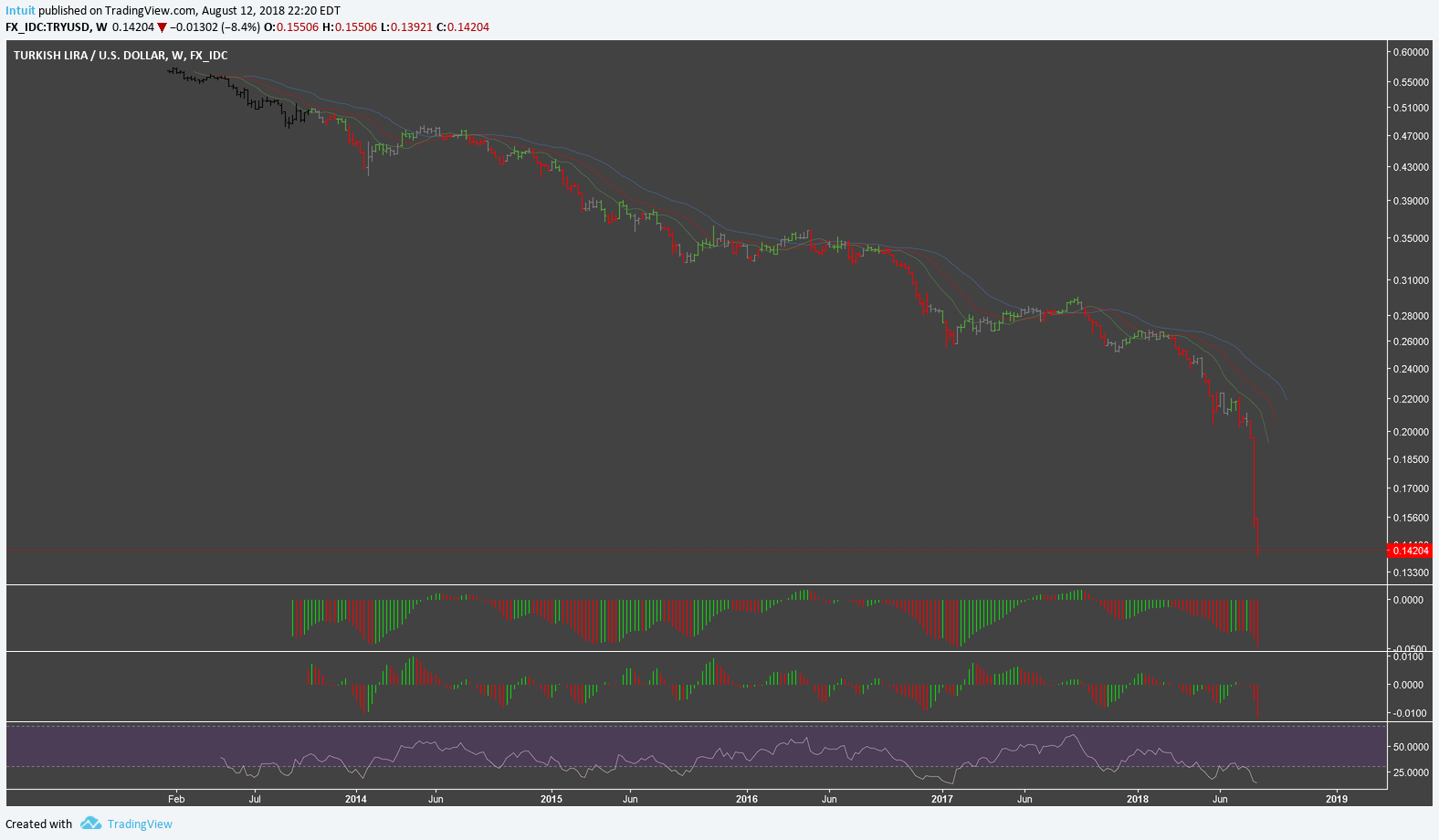Click the close value C:0.14204
This screenshot has width=1439, height=840.
pos(463,27)
